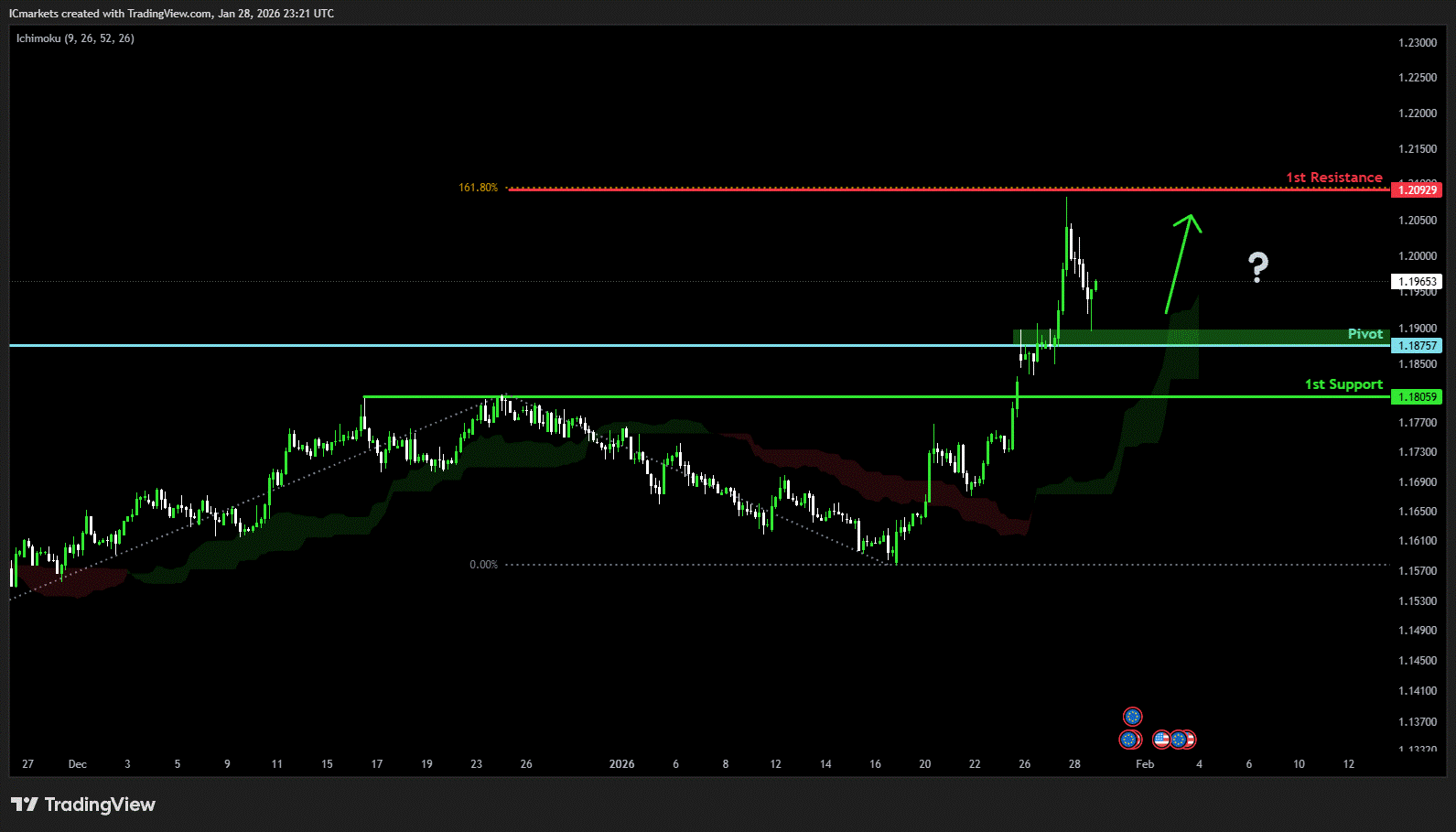Click the current price label 1.19653

tap(1416, 282)
